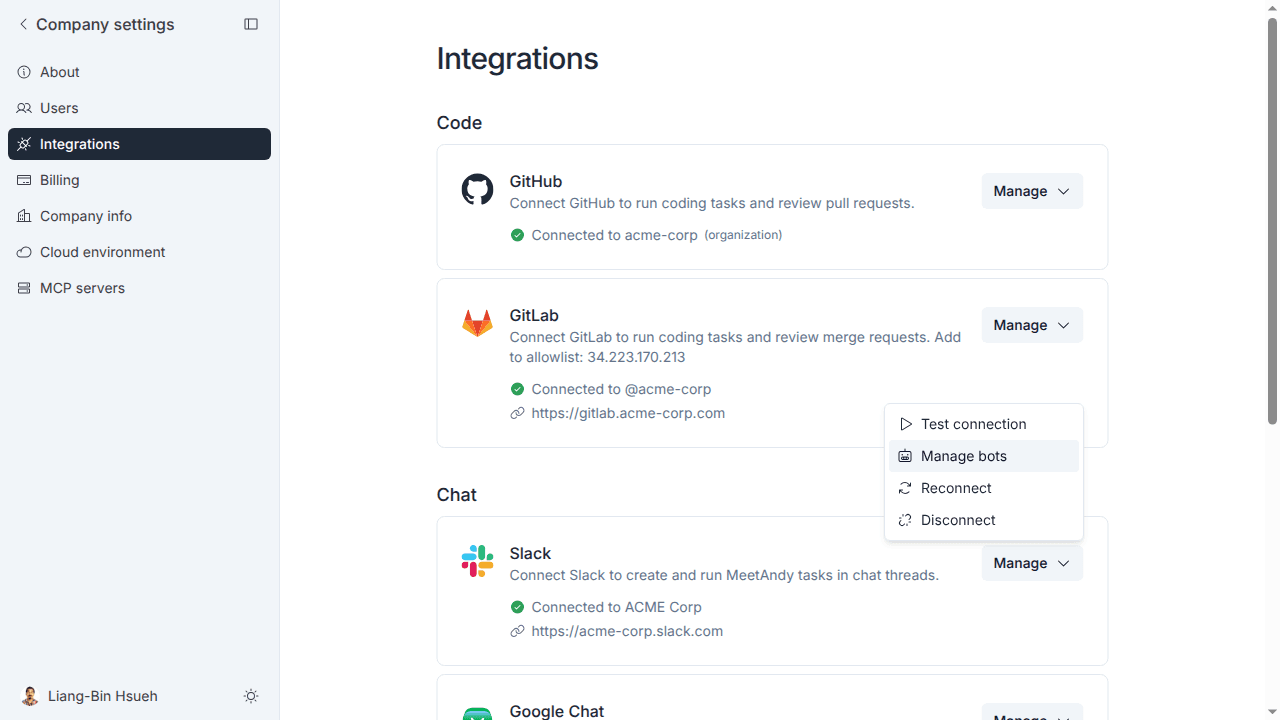Open MCP servers settings
This screenshot has height=720, width=1280.
(x=139, y=288)
